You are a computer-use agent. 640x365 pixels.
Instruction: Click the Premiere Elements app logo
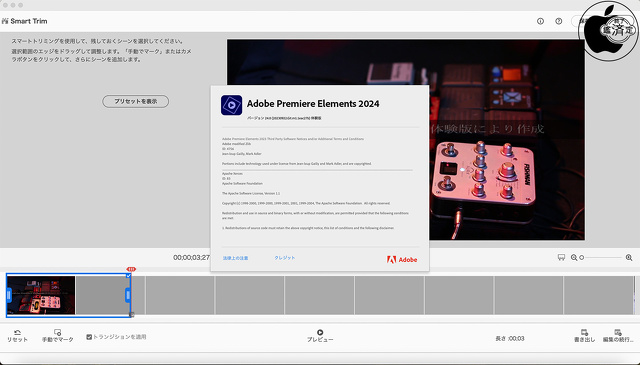click(x=231, y=105)
